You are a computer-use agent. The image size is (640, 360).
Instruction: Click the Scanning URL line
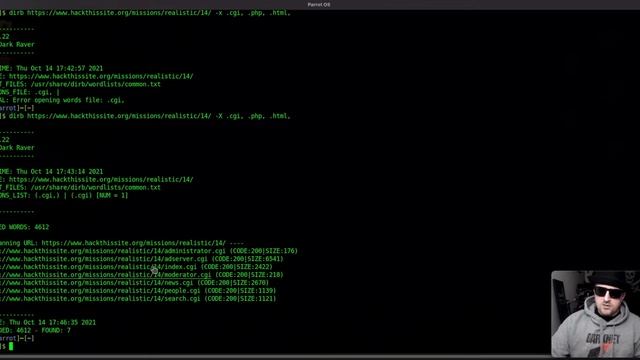click(122, 243)
